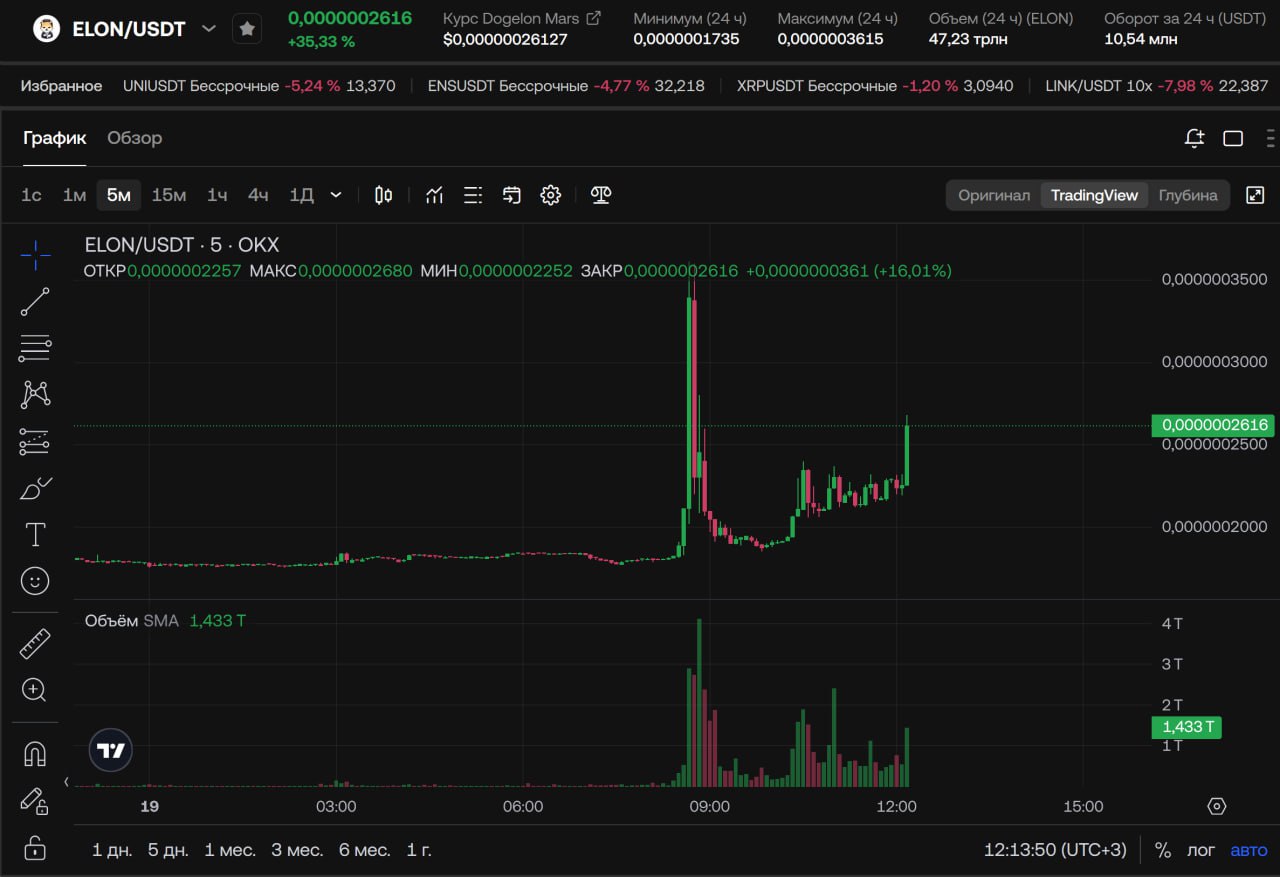
Task: Set timeframe to 4ч
Action: (258, 195)
